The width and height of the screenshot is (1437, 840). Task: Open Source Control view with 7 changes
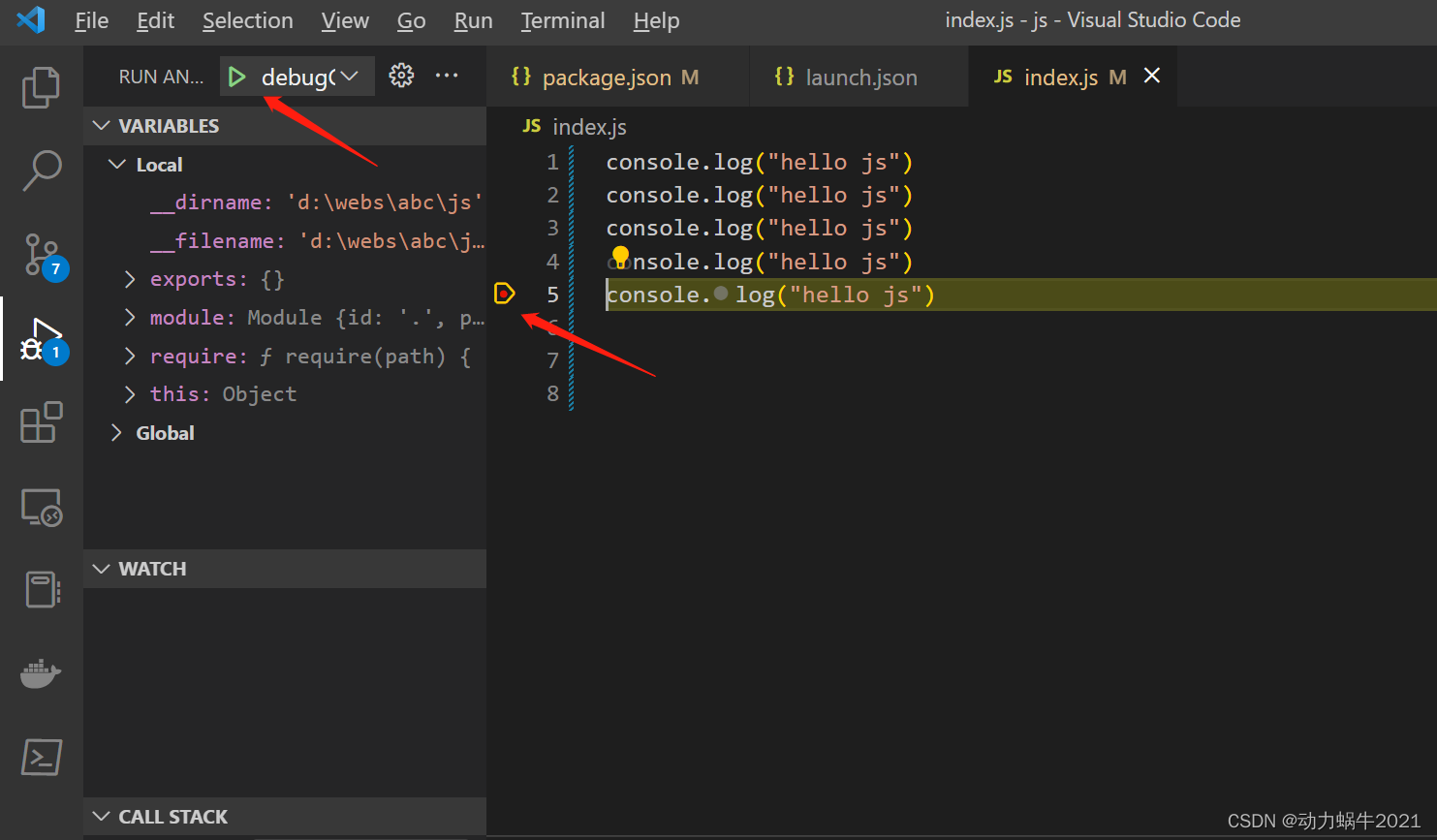(43, 256)
